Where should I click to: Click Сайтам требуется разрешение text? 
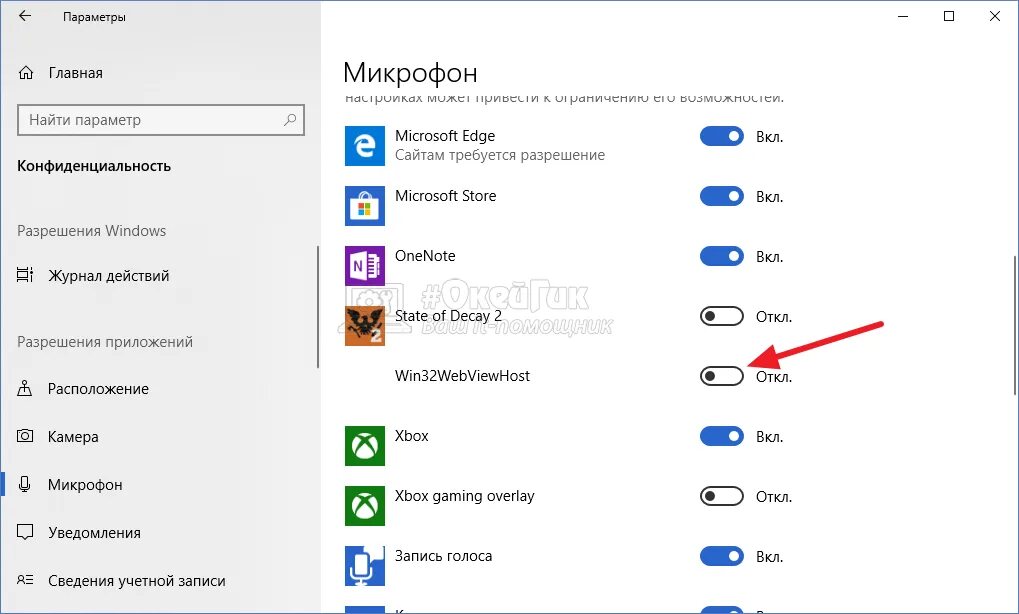point(500,155)
